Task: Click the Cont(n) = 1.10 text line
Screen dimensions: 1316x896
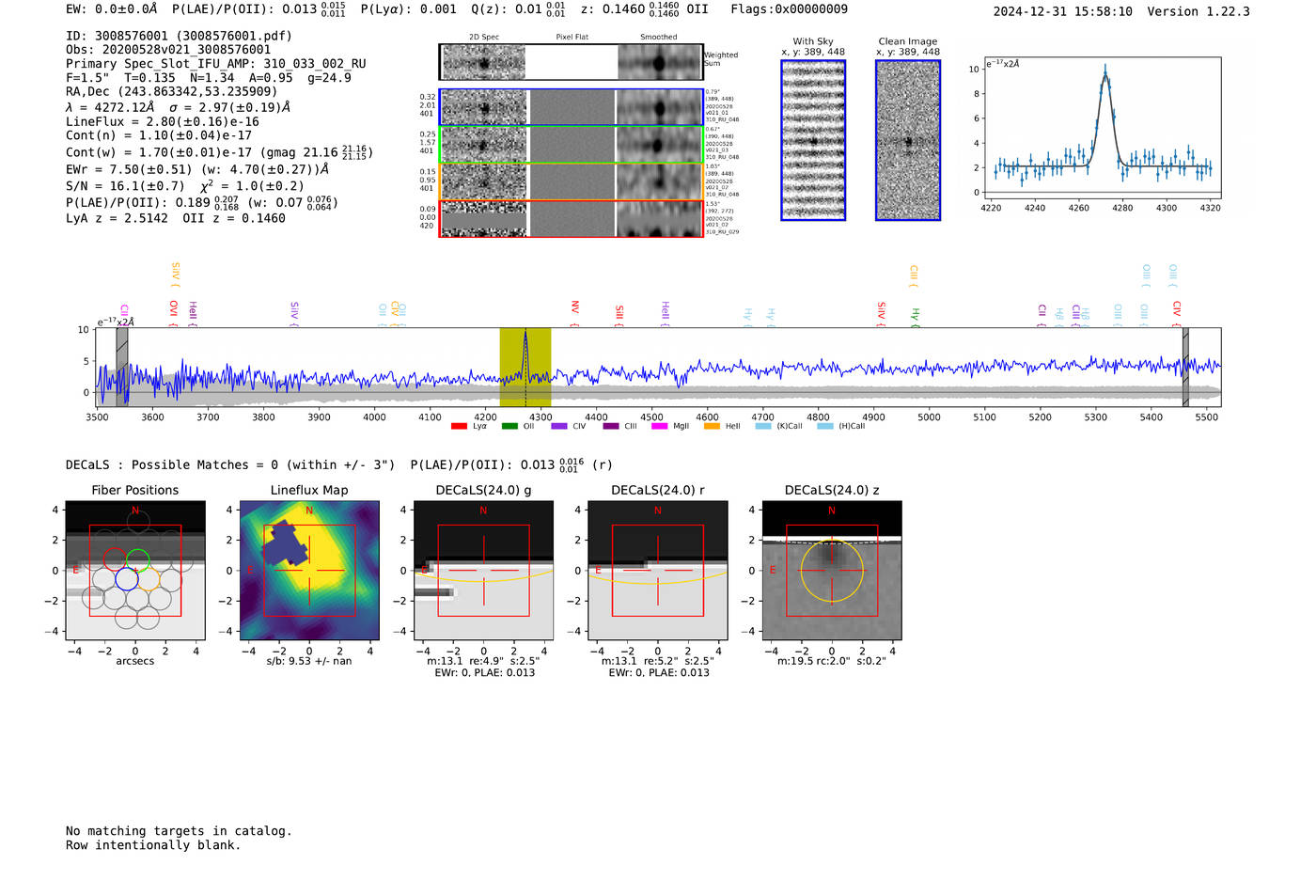Action: 159,135
